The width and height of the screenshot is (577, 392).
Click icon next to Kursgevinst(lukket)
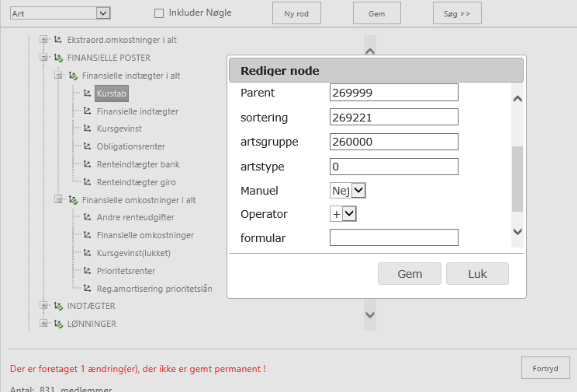pyautogui.click(x=87, y=253)
